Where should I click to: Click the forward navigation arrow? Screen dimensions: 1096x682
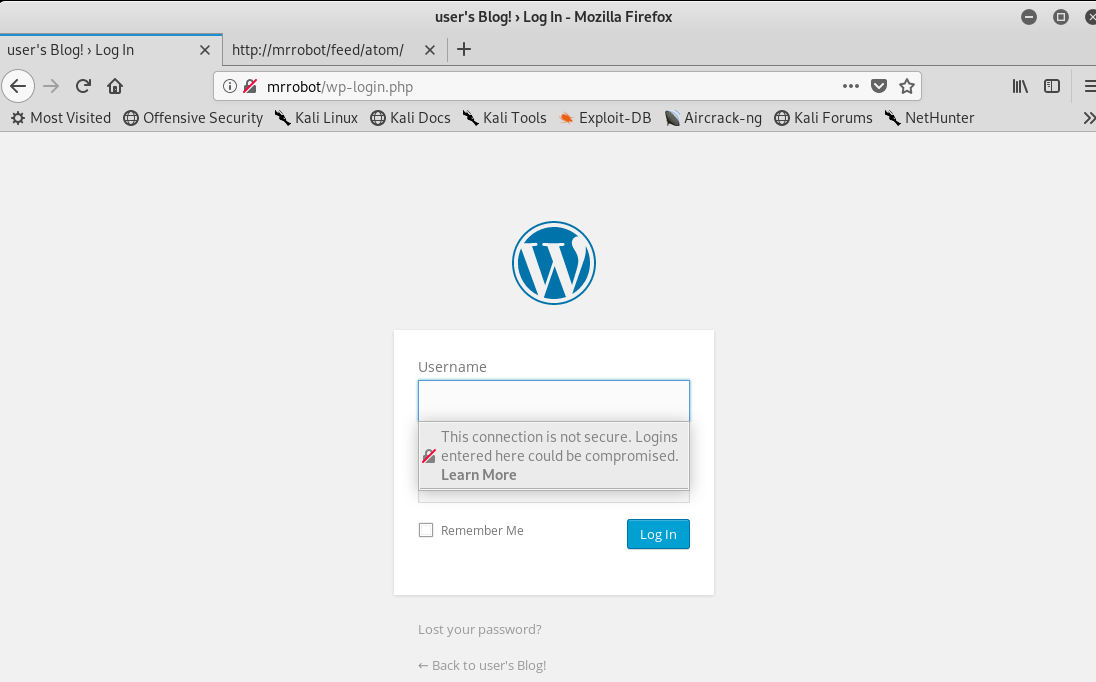[51, 86]
